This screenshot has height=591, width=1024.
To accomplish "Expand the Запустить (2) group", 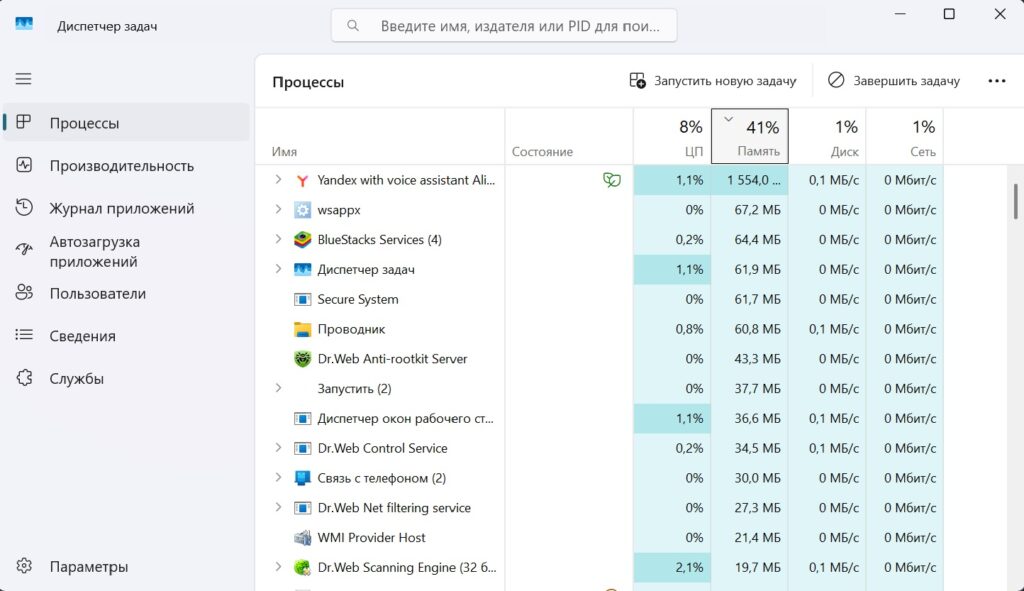I will [278, 388].
